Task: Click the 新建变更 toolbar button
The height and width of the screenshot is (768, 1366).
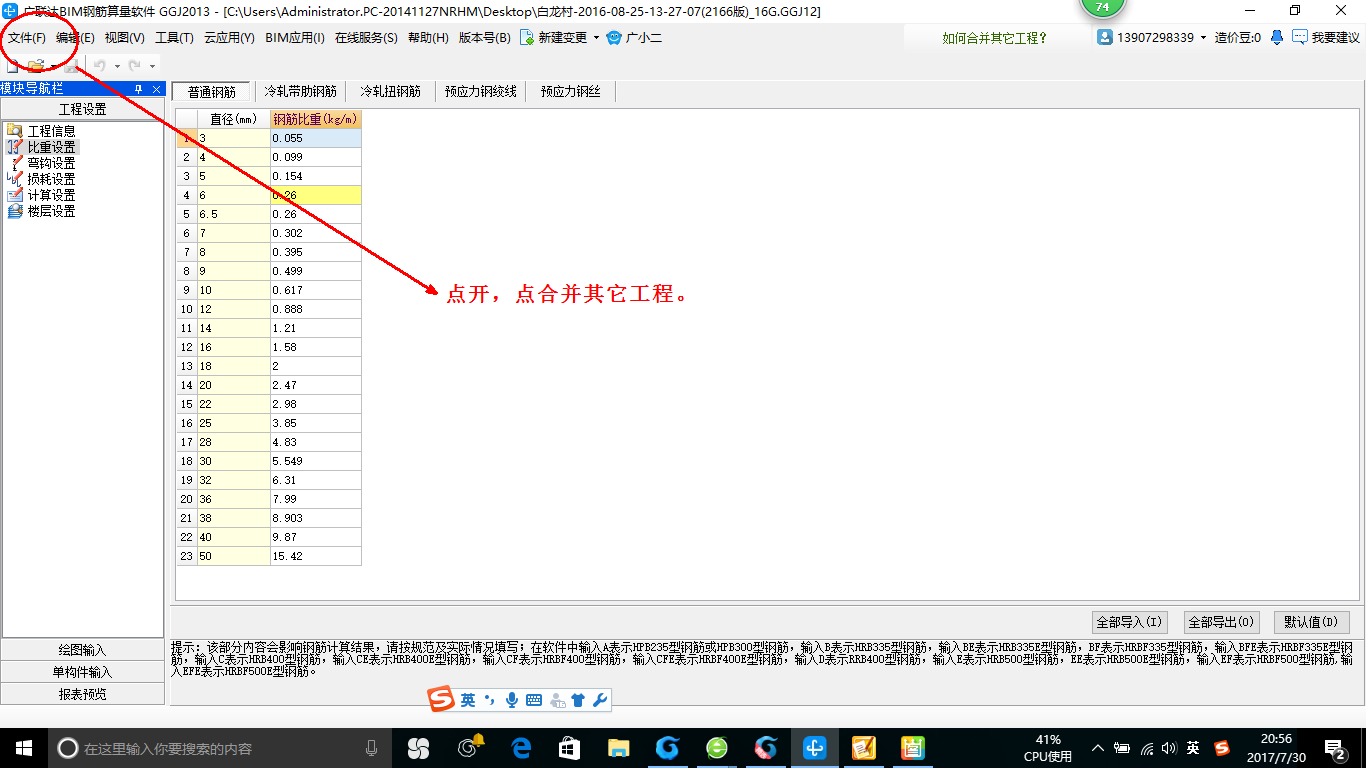Action: [554, 38]
